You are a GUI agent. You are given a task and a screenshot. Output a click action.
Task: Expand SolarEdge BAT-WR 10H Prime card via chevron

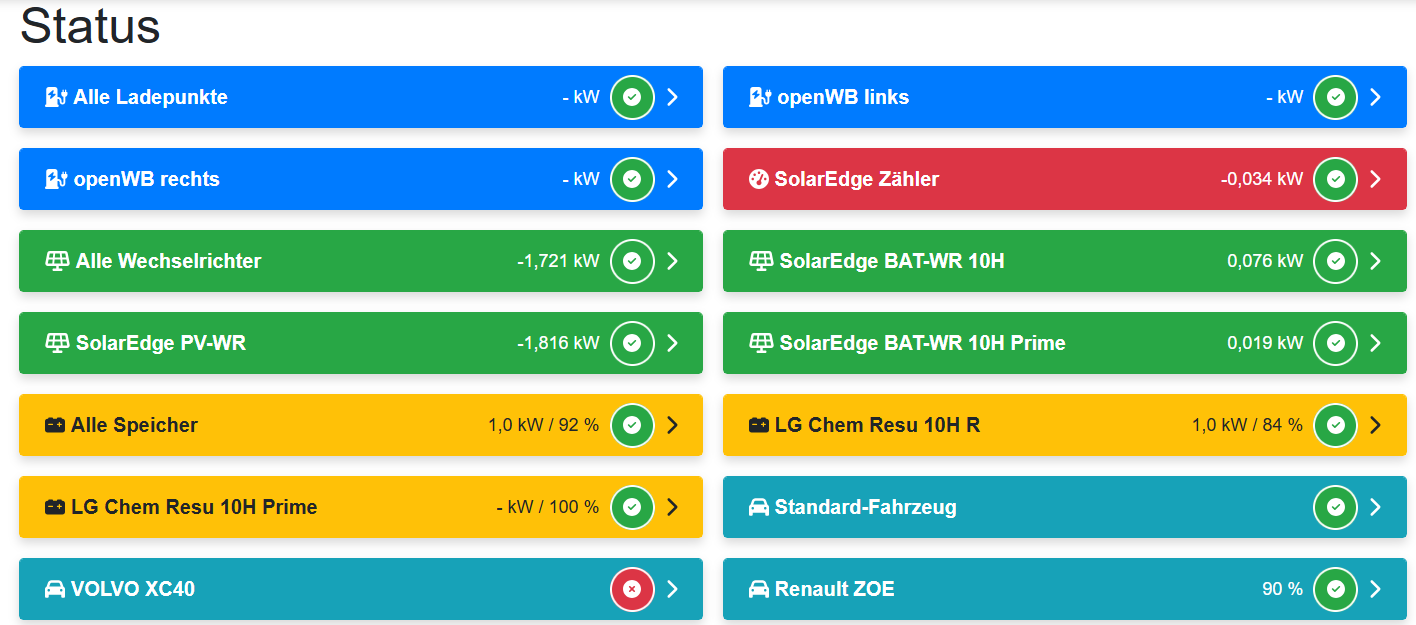[x=1375, y=343]
